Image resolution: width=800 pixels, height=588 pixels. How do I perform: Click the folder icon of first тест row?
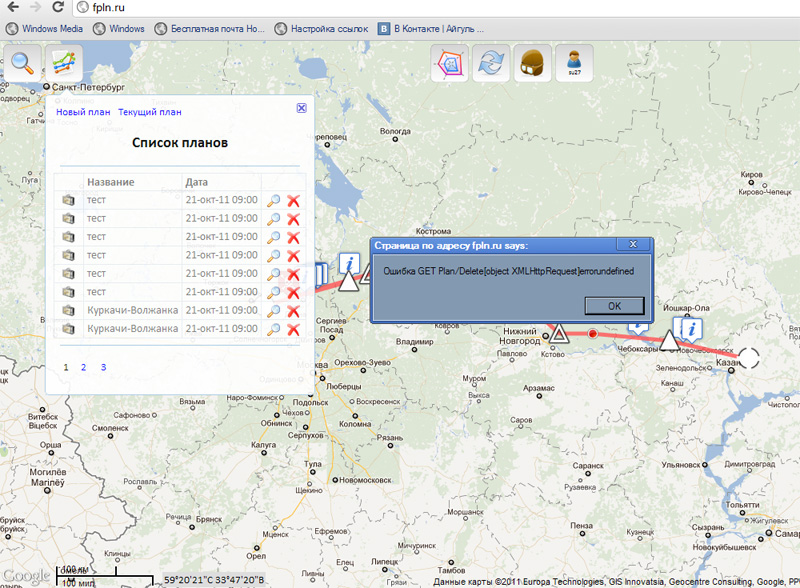coord(68,200)
